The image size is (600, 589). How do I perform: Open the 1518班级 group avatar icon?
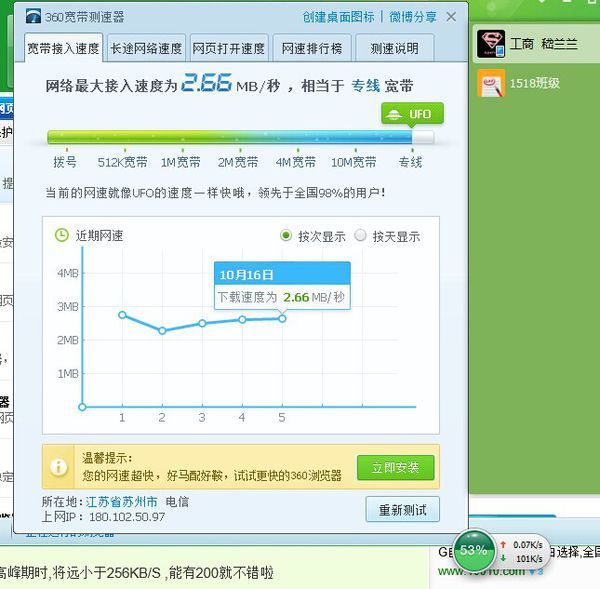point(491,83)
